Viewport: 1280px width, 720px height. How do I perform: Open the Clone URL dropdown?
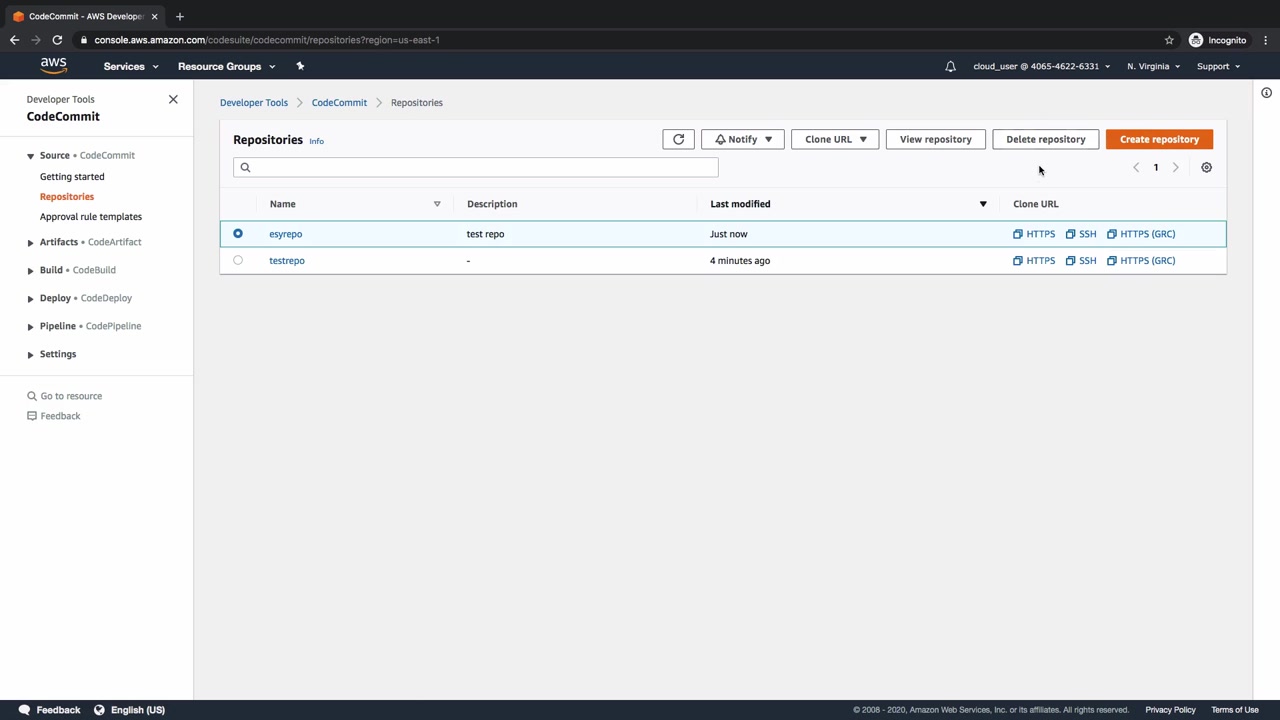pos(835,139)
